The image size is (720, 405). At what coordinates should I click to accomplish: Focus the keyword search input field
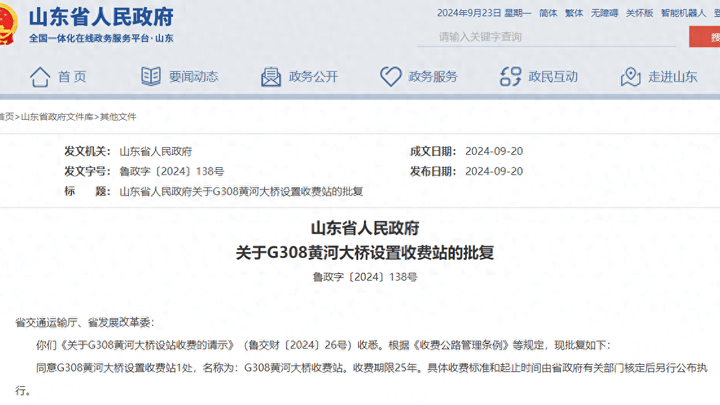[546, 37]
